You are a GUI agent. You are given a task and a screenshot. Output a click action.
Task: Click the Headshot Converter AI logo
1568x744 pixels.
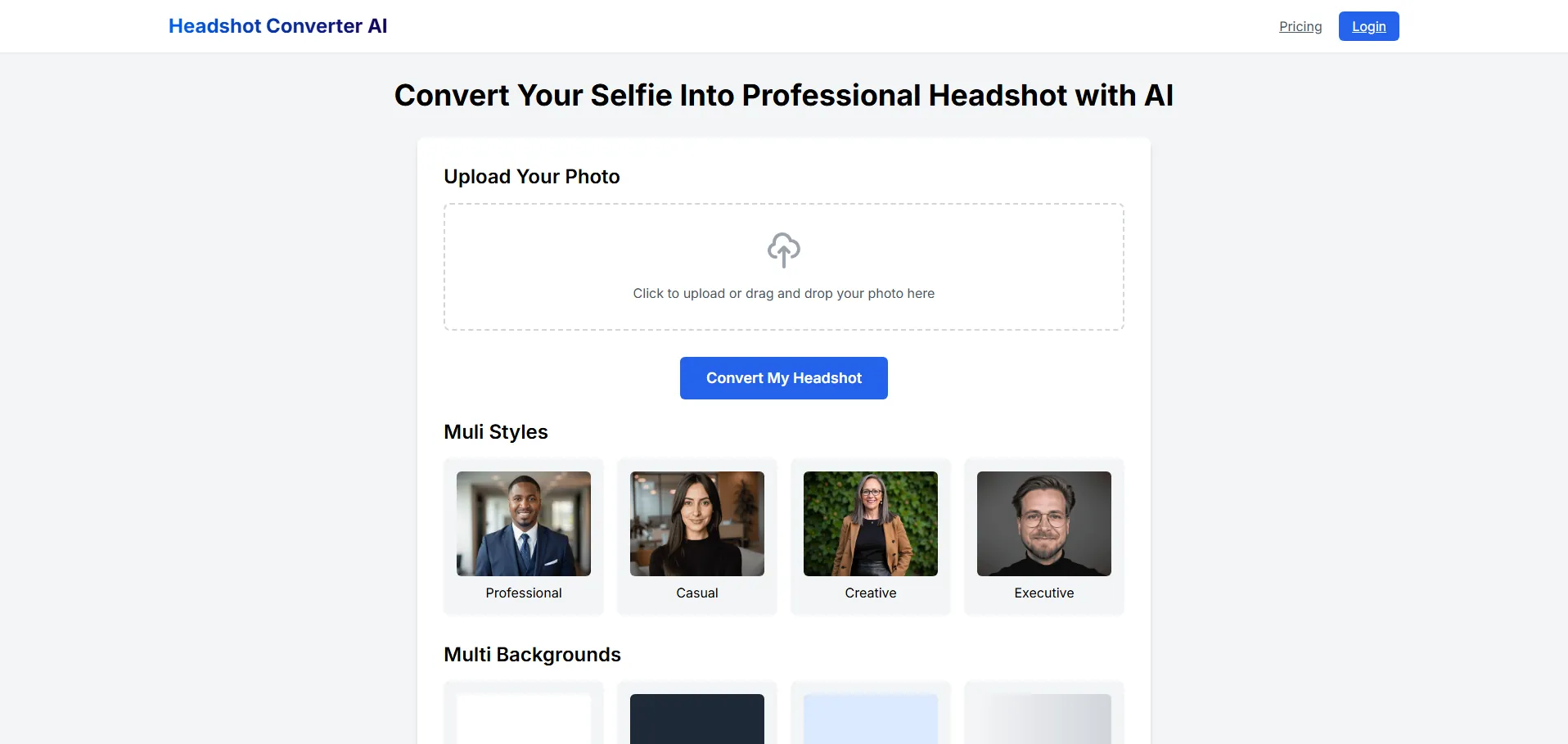[277, 26]
